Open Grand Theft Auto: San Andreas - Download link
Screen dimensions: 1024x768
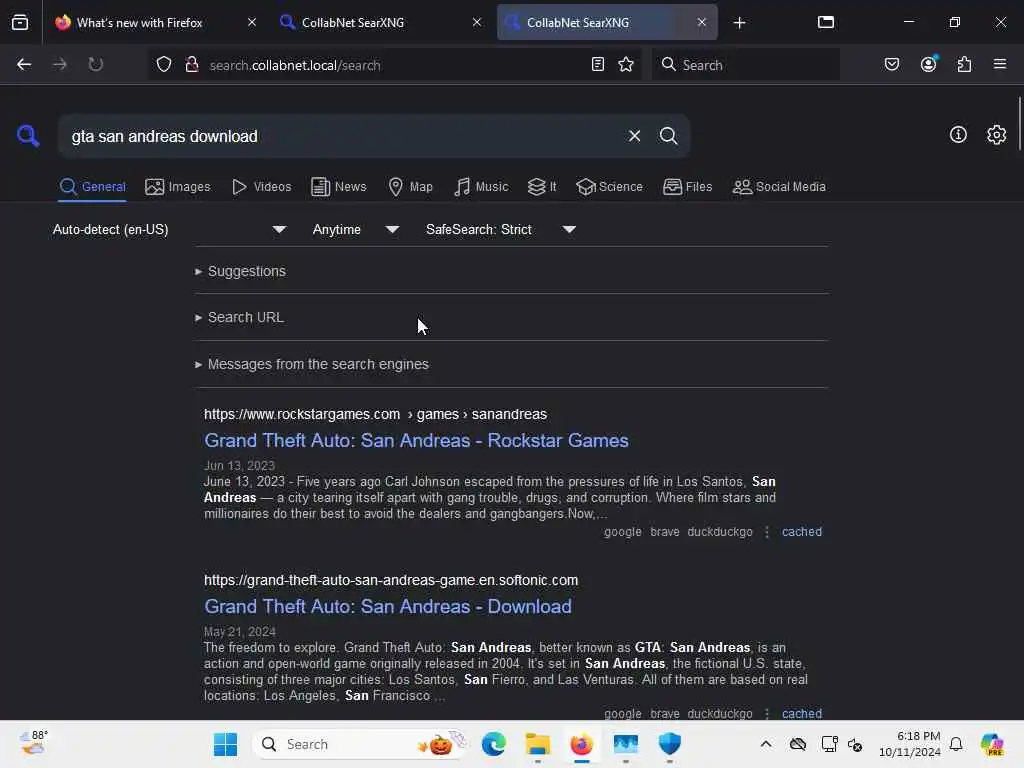point(388,606)
